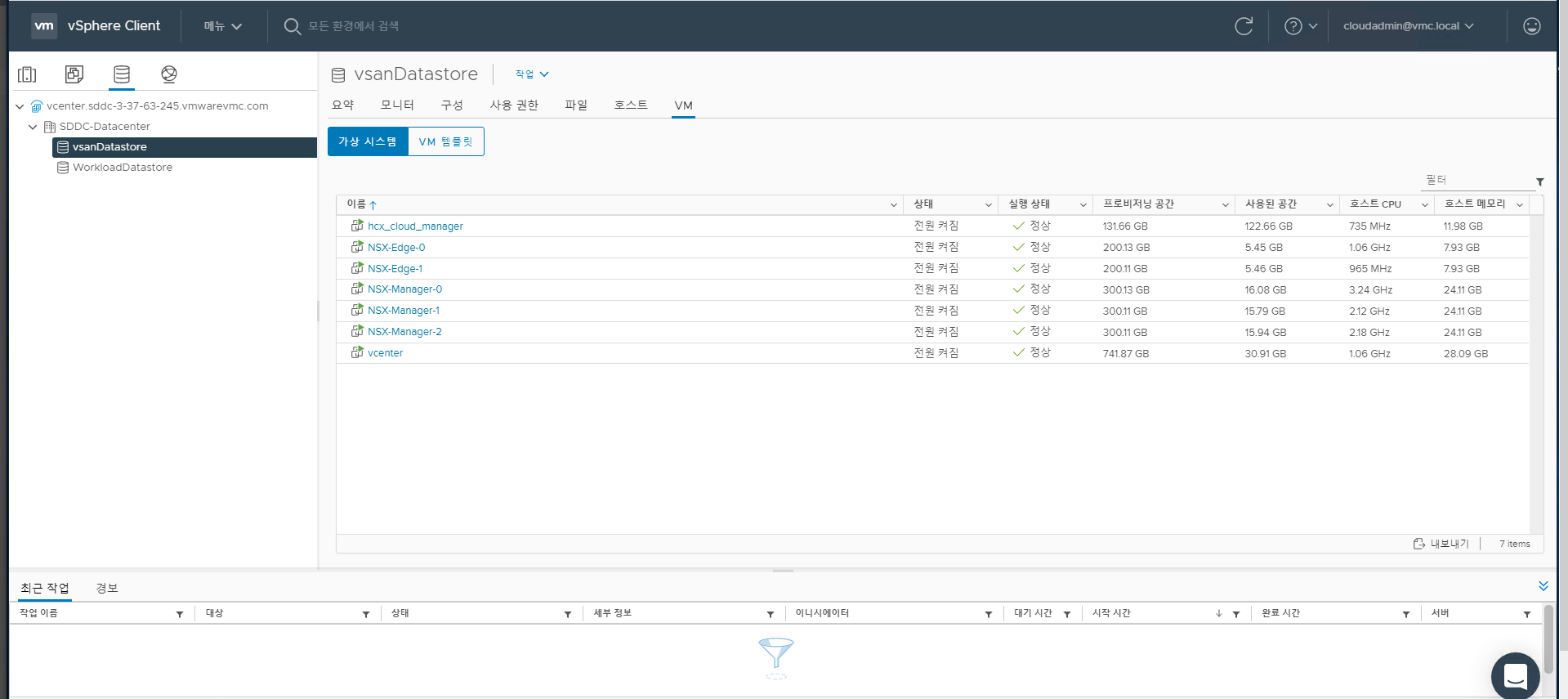Filter the 대상 column in tasks
1568x699 pixels.
tap(366, 614)
